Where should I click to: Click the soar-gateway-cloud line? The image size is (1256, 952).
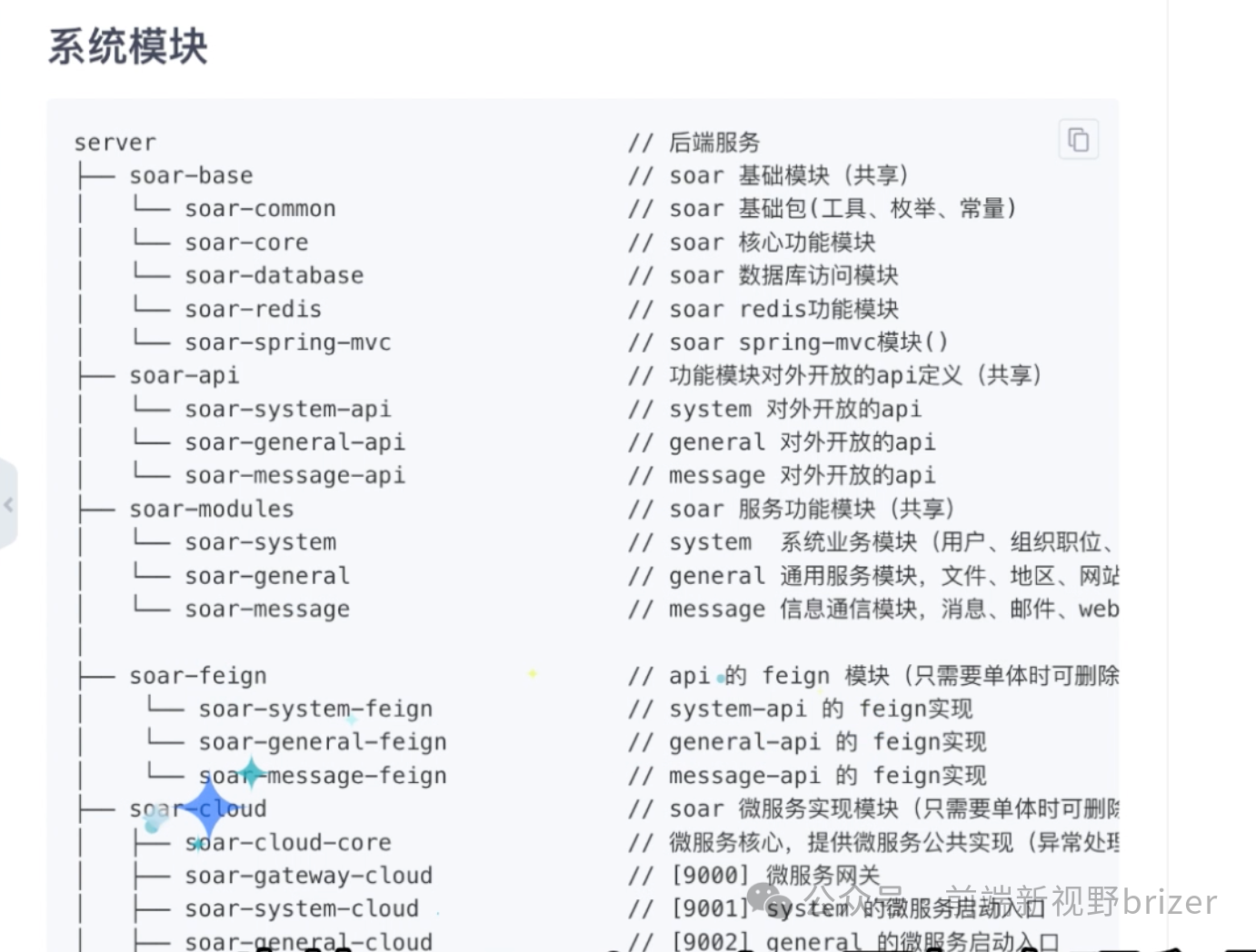pos(309,875)
